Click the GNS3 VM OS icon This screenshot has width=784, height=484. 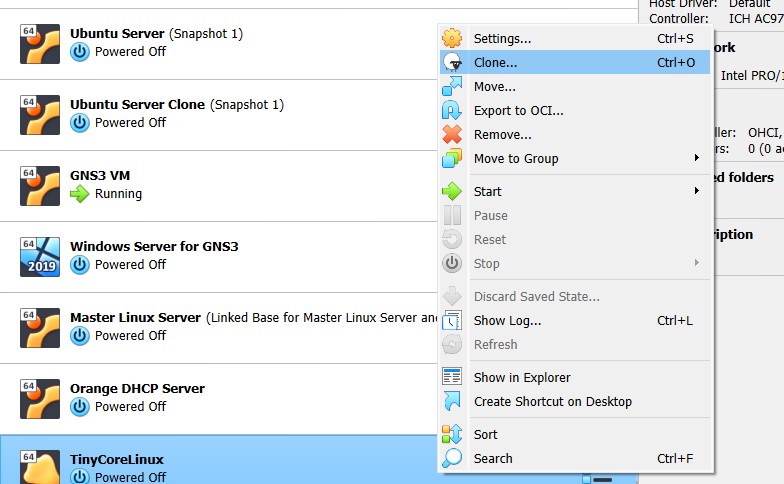(40, 186)
